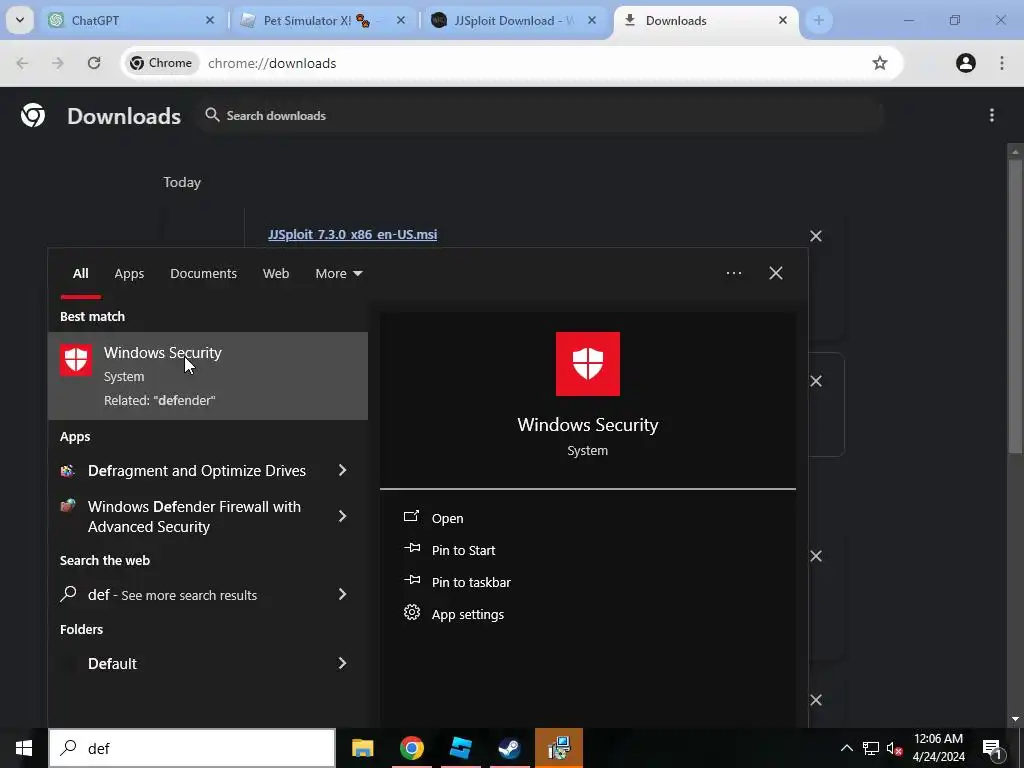This screenshot has height=768, width=1024.
Task: Open the Windows Start menu
Action: coord(24,748)
